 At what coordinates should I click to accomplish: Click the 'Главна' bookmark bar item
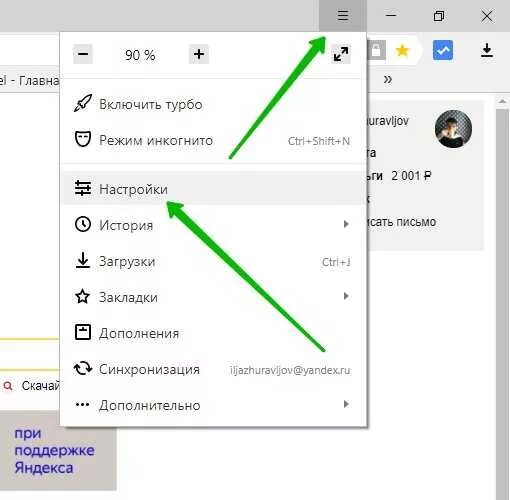coord(29,80)
